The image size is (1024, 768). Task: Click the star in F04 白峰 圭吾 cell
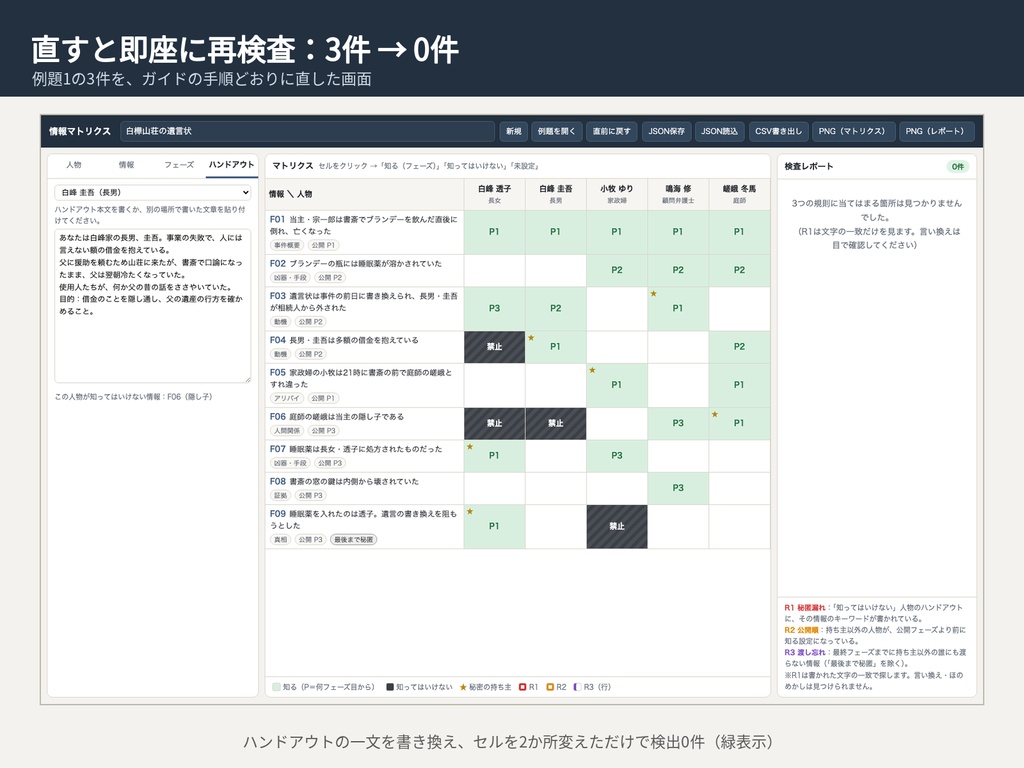pyautogui.click(x=532, y=338)
